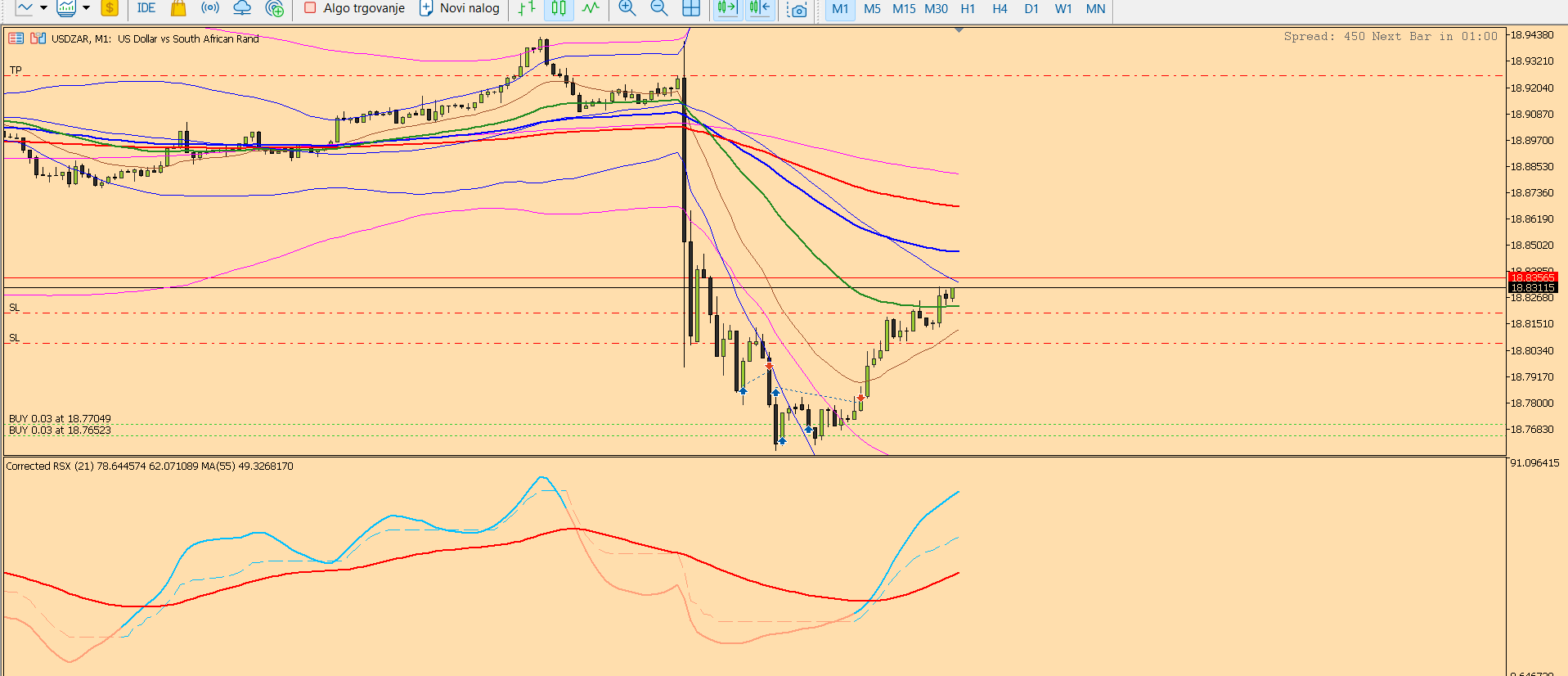The width and height of the screenshot is (1568, 676).
Task: Switch chart to candlestick view
Action: [559, 8]
